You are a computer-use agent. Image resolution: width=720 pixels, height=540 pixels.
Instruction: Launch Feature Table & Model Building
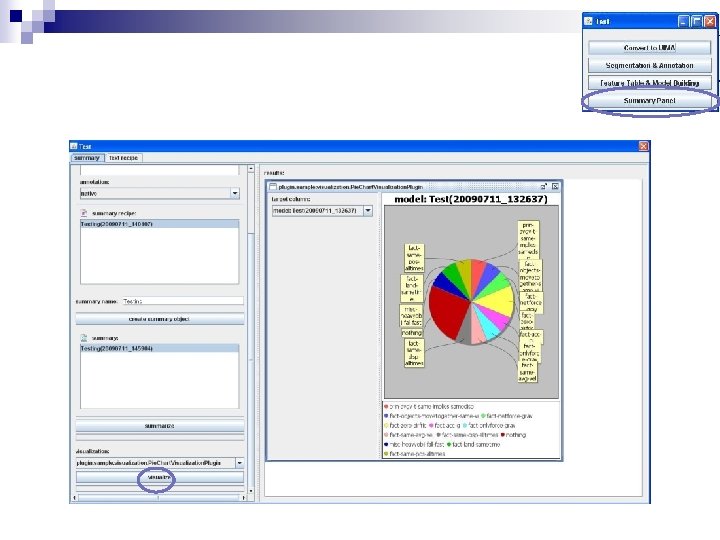point(649,83)
